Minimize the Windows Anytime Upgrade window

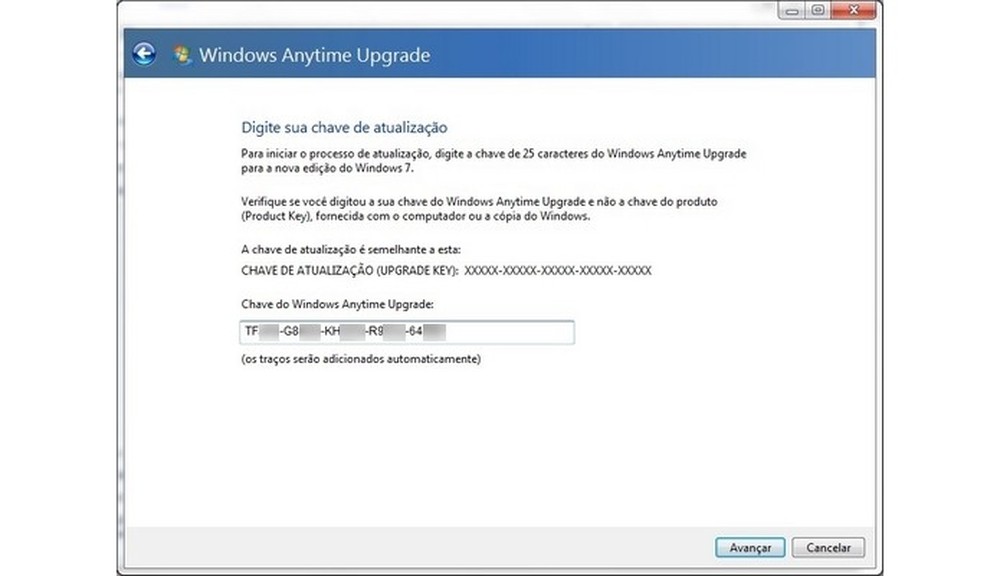tap(793, 11)
